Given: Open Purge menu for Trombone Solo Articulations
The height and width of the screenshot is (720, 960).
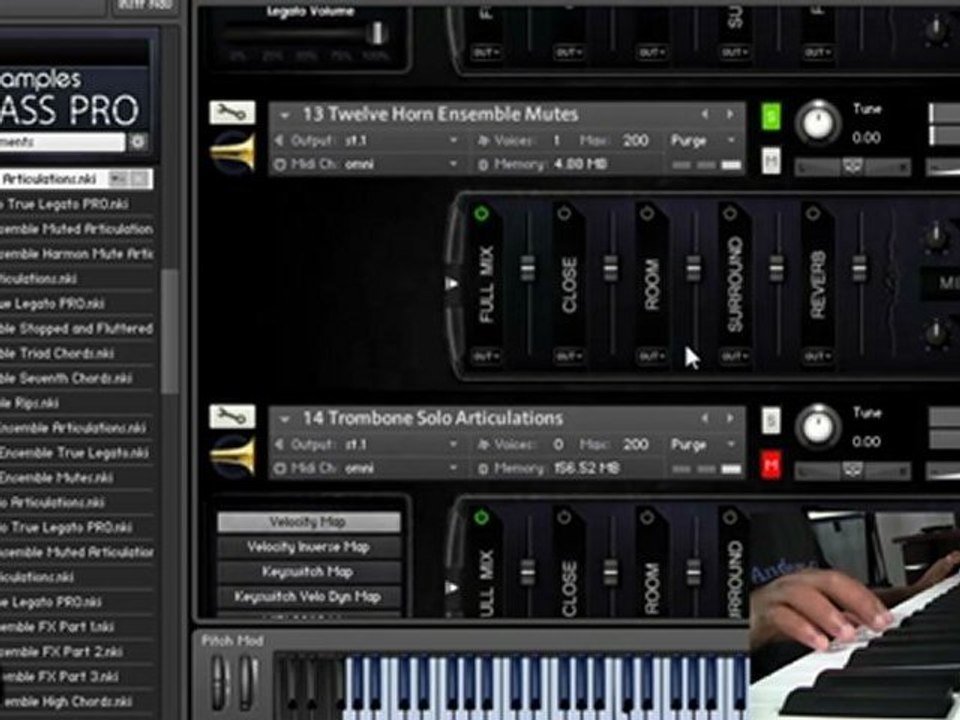Looking at the screenshot, I should 702,444.
